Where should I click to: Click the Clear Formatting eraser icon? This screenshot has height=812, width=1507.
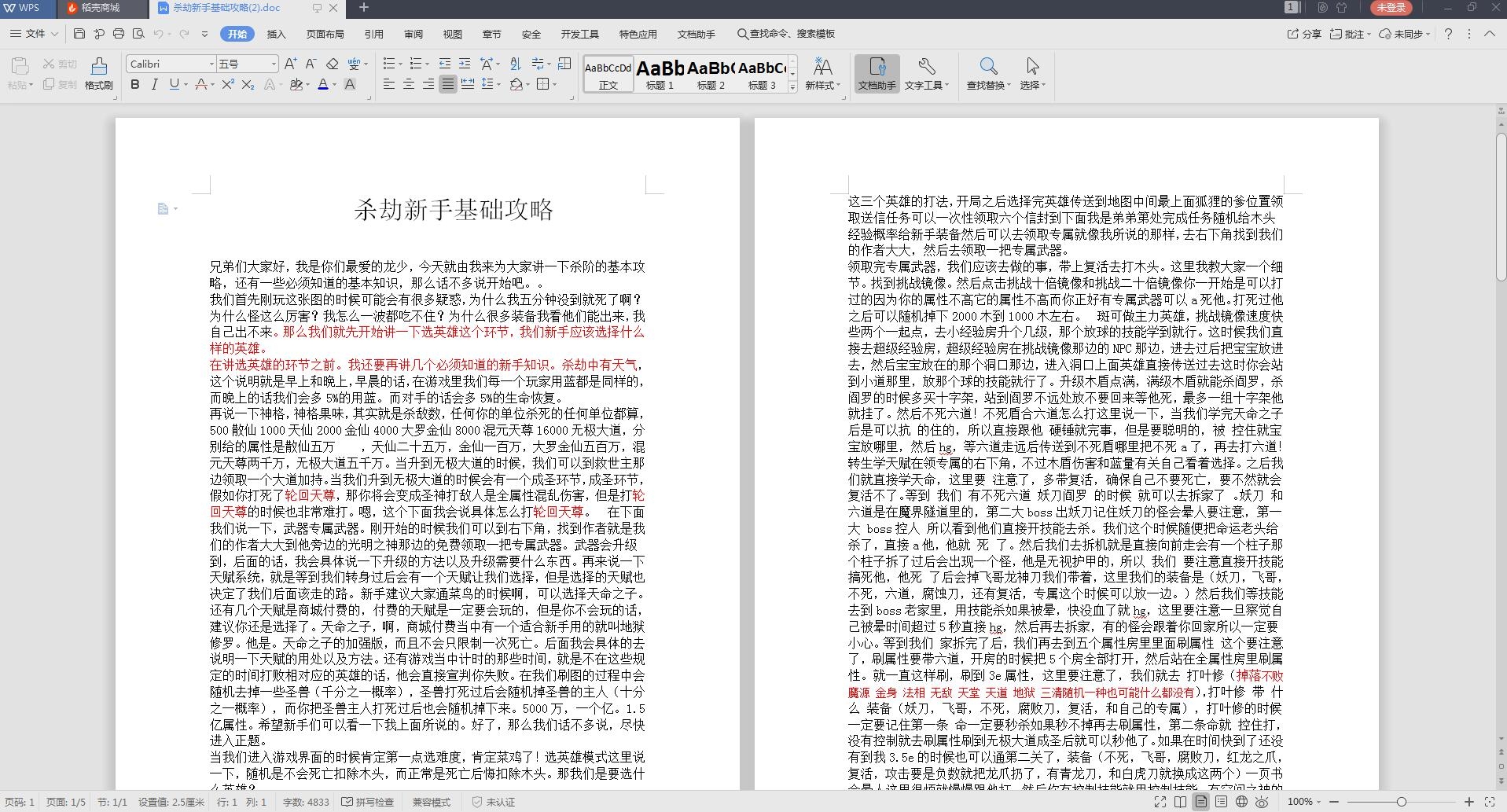click(332, 64)
